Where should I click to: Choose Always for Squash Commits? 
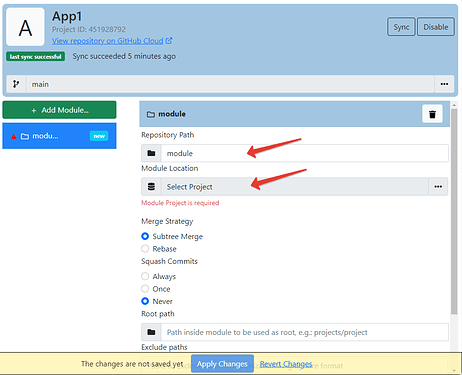pos(145,276)
